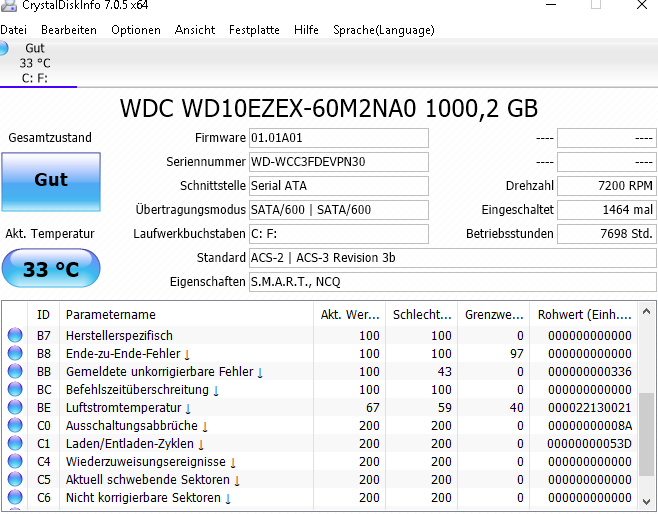658x514 pixels.
Task: Click the Übertragungsmodus field SATA/600
Action: tap(339, 210)
